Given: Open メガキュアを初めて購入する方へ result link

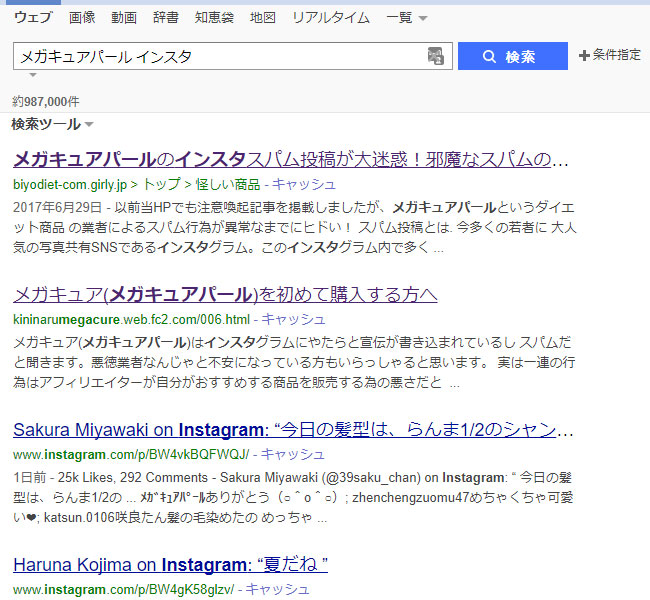Looking at the screenshot, I should click(x=225, y=295).
